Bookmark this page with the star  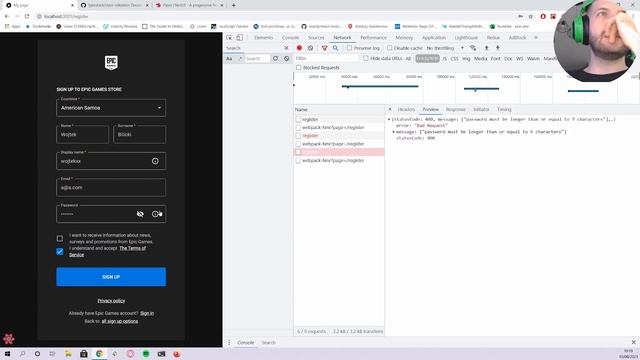(x=531, y=16)
